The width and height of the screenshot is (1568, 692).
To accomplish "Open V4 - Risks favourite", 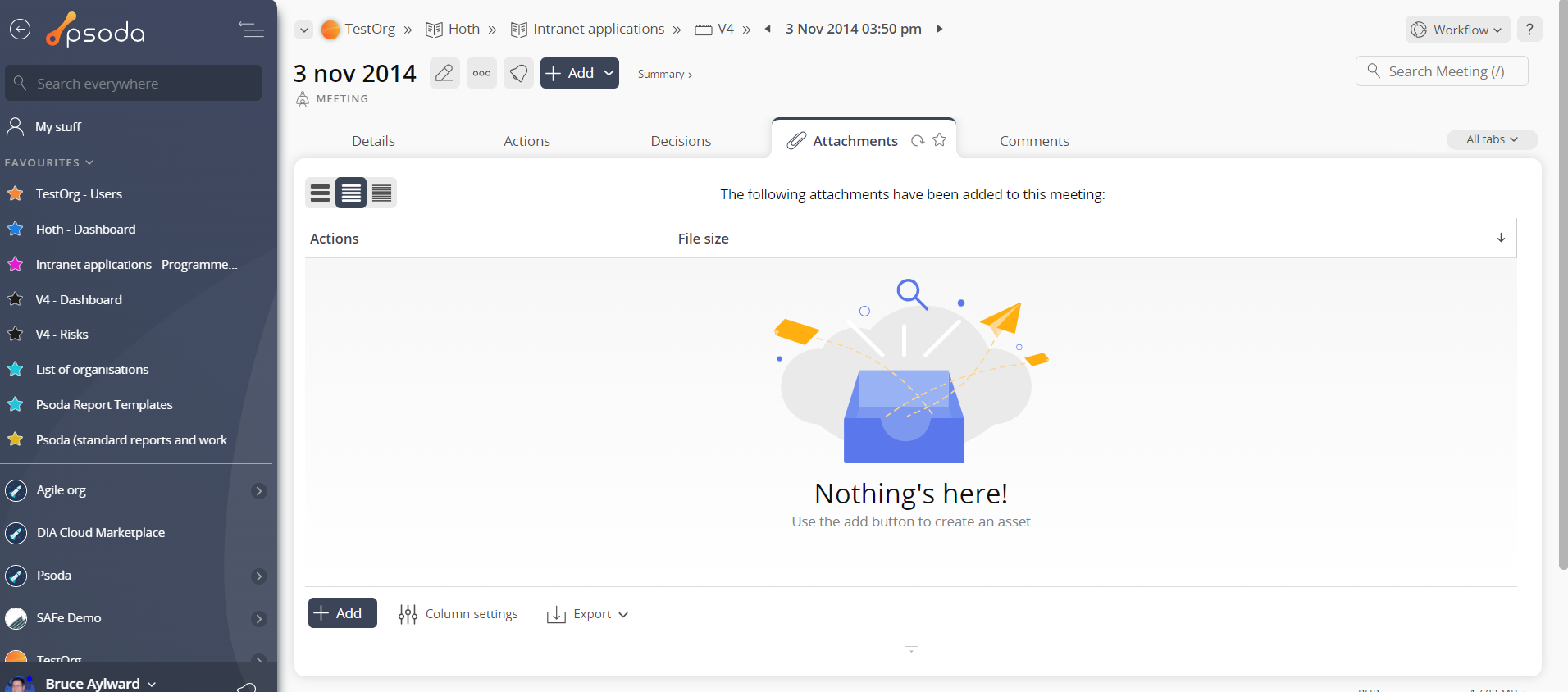I will click(62, 334).
